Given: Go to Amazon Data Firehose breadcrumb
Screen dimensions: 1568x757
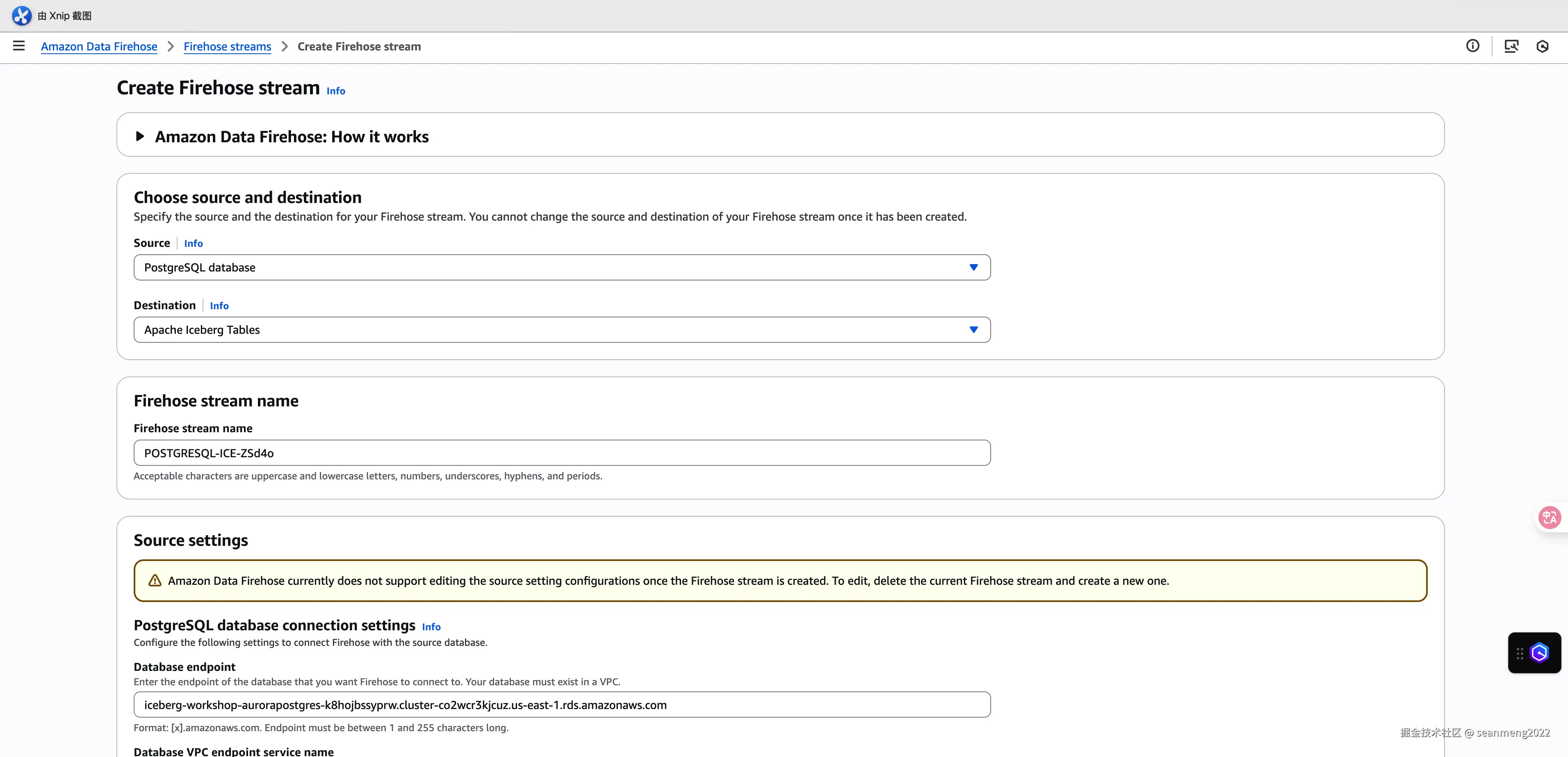Looking at the screenshot, I should click(98, 46).
